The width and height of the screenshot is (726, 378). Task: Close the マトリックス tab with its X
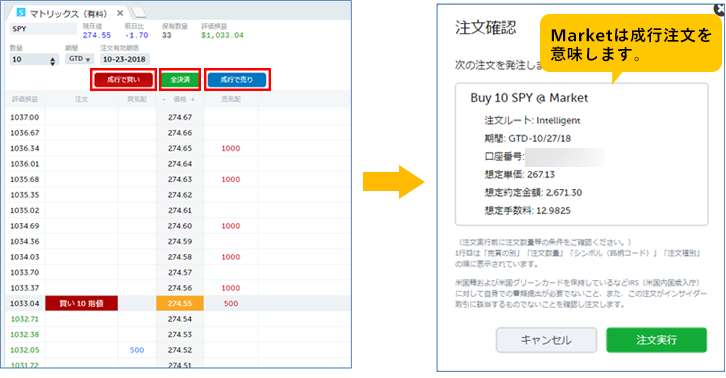tap(120, 13)
